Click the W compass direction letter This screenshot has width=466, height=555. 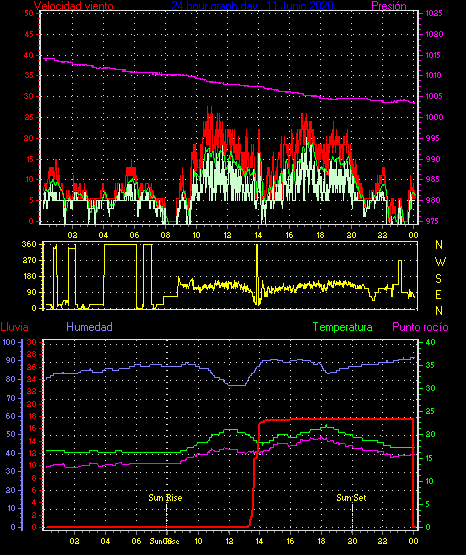440,262
